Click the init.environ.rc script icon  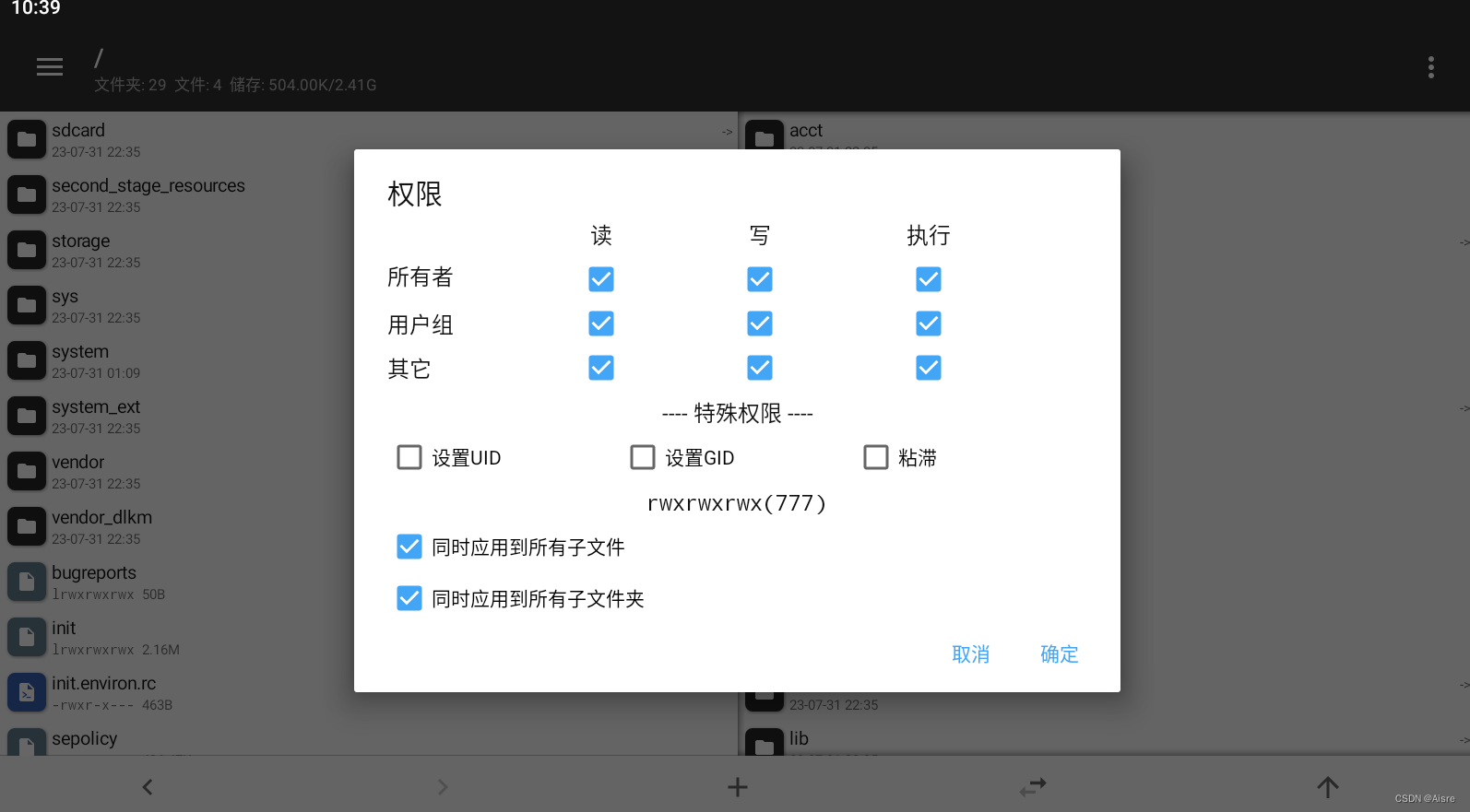27,692
